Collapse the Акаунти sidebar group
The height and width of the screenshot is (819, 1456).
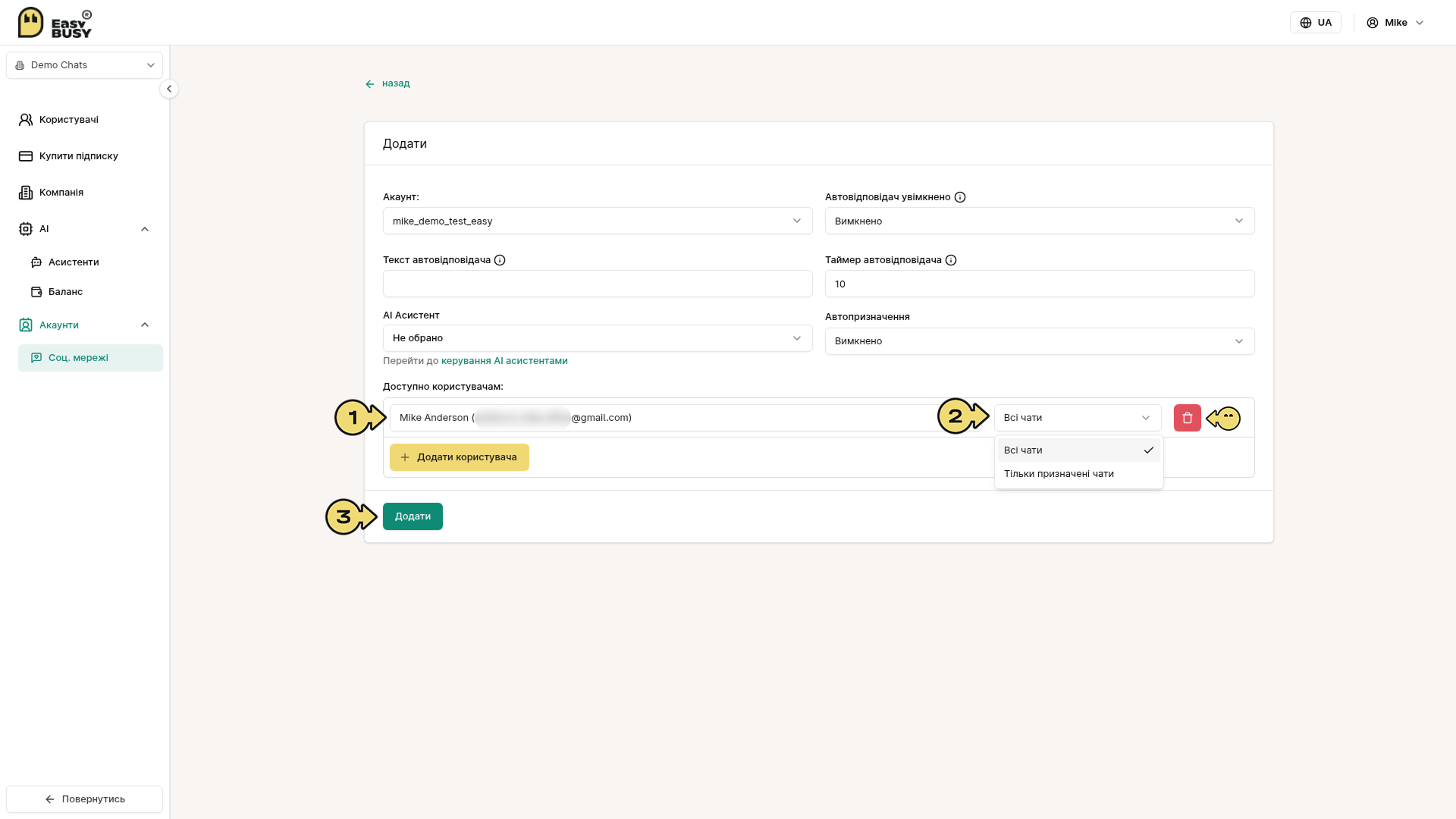pyautogui.click(x=145, y=325)
